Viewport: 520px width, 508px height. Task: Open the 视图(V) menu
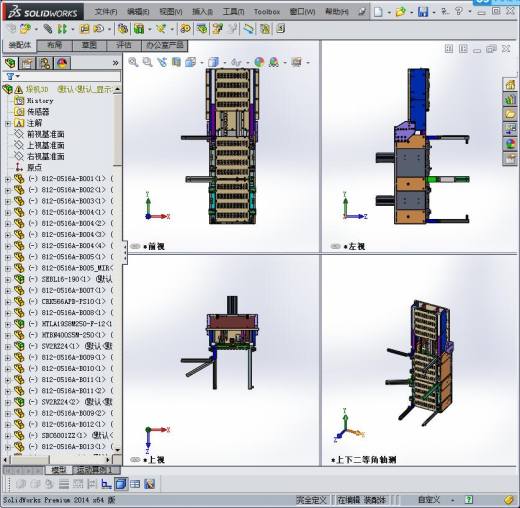pyautogui.click(x=171, y=12)
